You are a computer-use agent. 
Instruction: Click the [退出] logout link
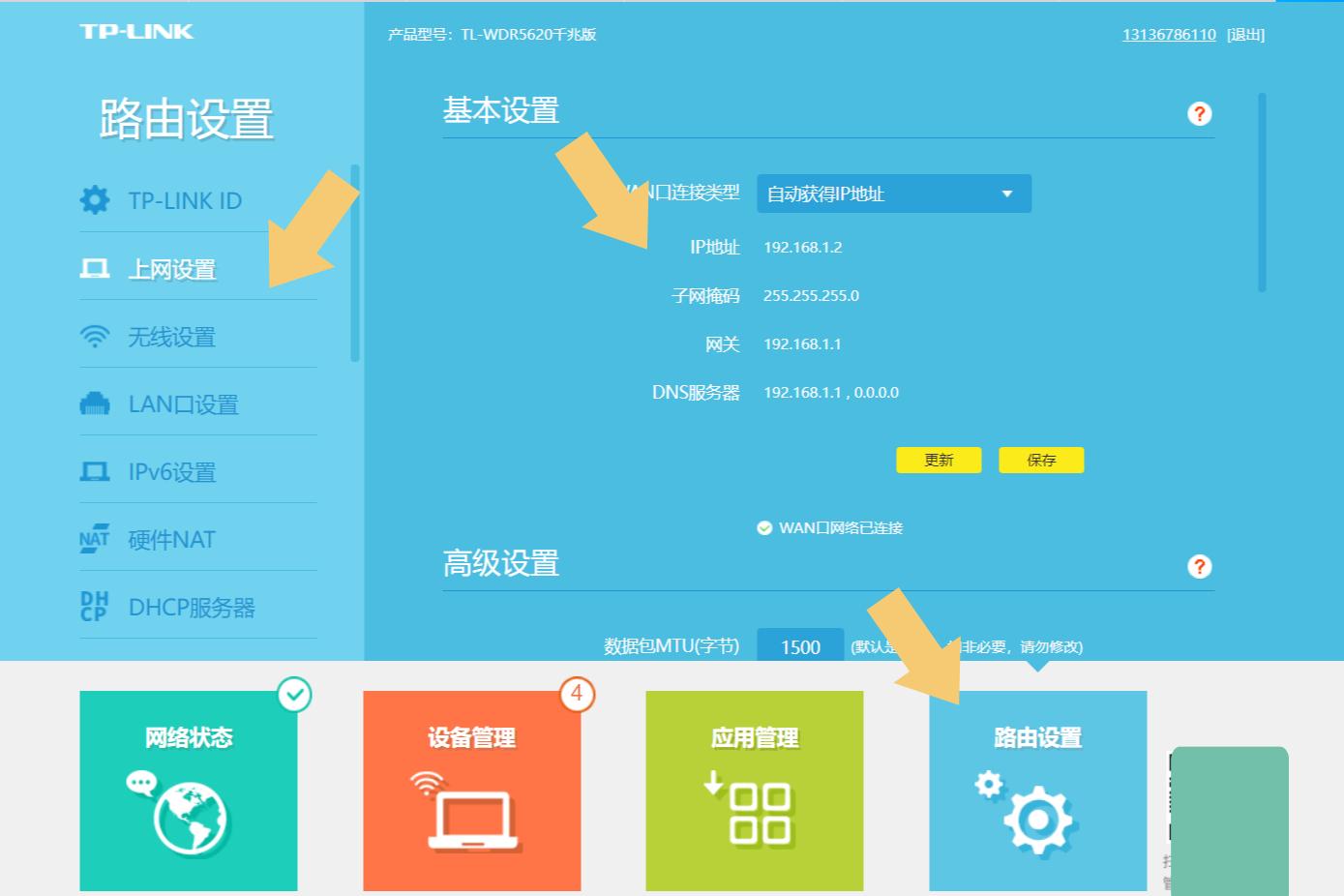coord(1245,35)
